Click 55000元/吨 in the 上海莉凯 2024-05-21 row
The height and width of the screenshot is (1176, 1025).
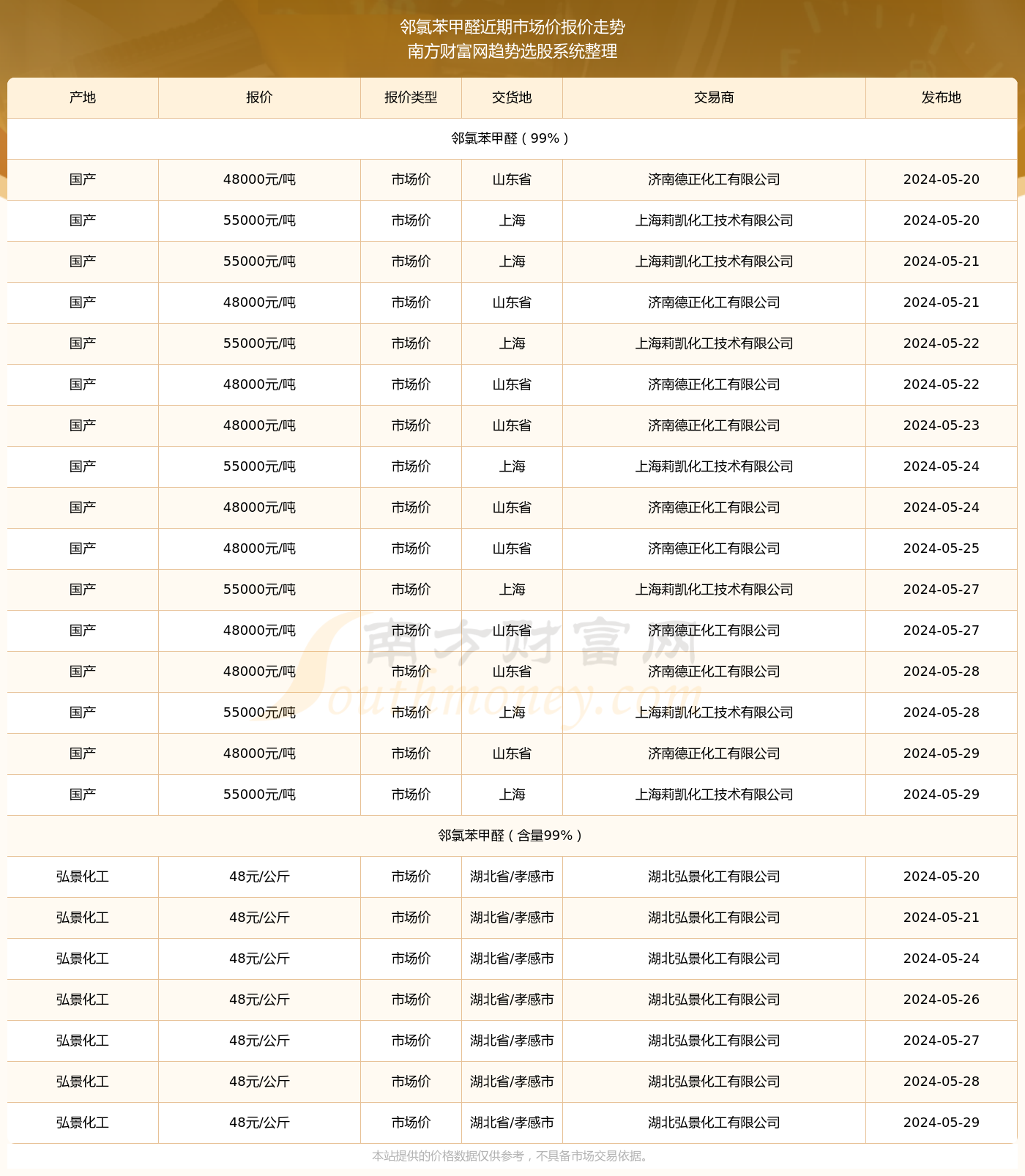(x=259, y=261)
